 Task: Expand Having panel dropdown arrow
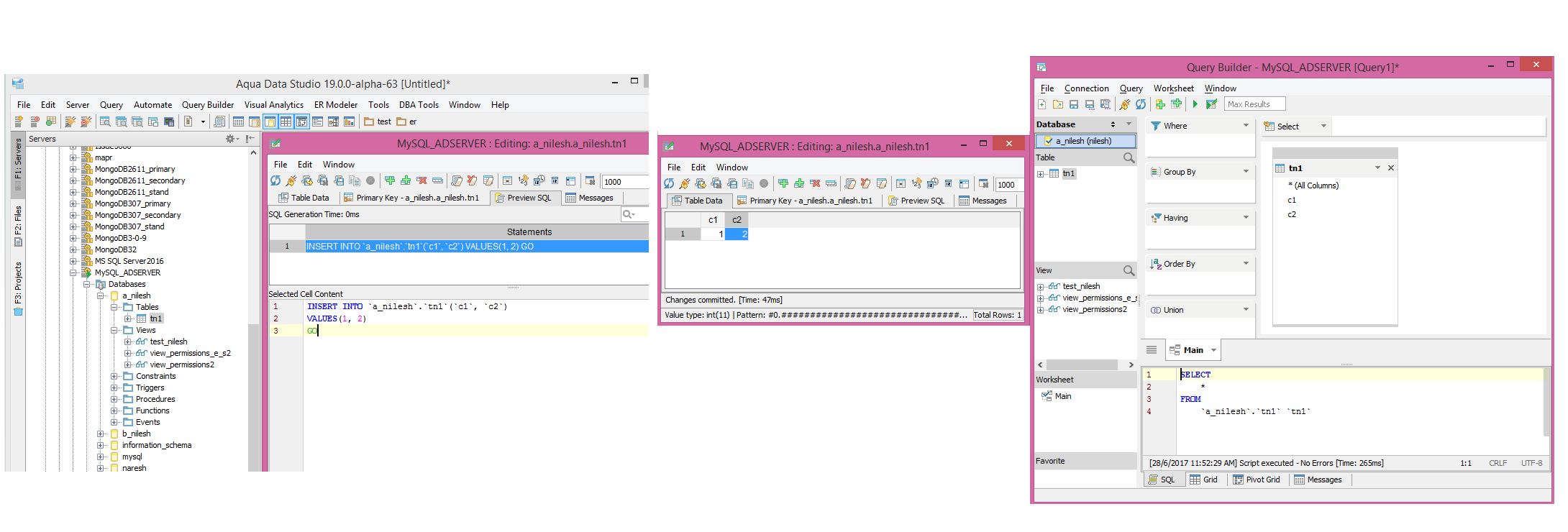1246,217
